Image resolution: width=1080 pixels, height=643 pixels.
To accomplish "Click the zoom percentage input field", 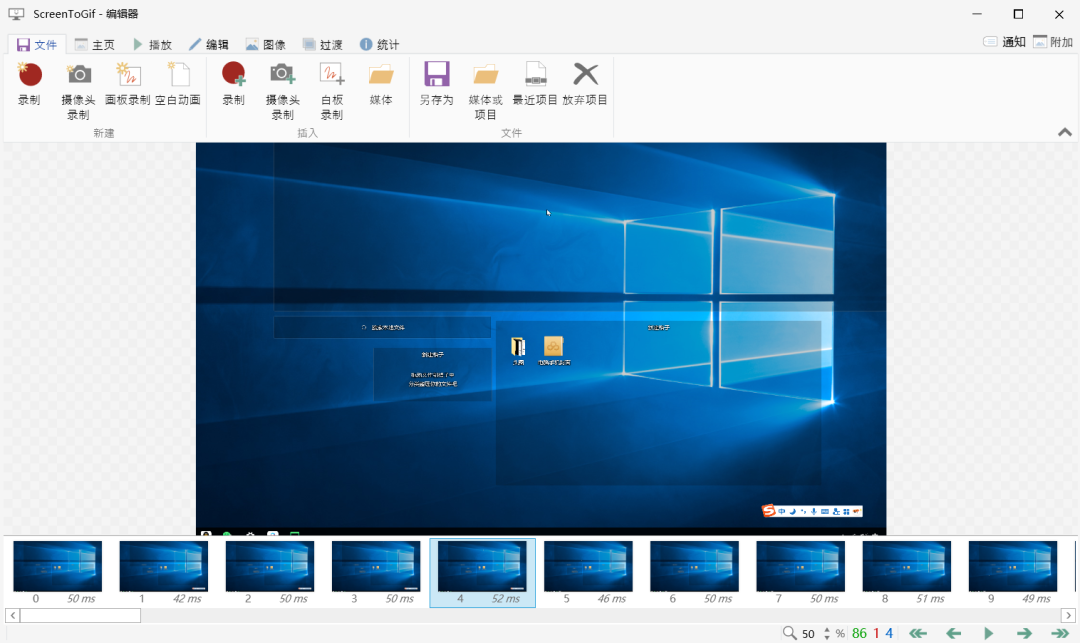I will click(810, 633).
